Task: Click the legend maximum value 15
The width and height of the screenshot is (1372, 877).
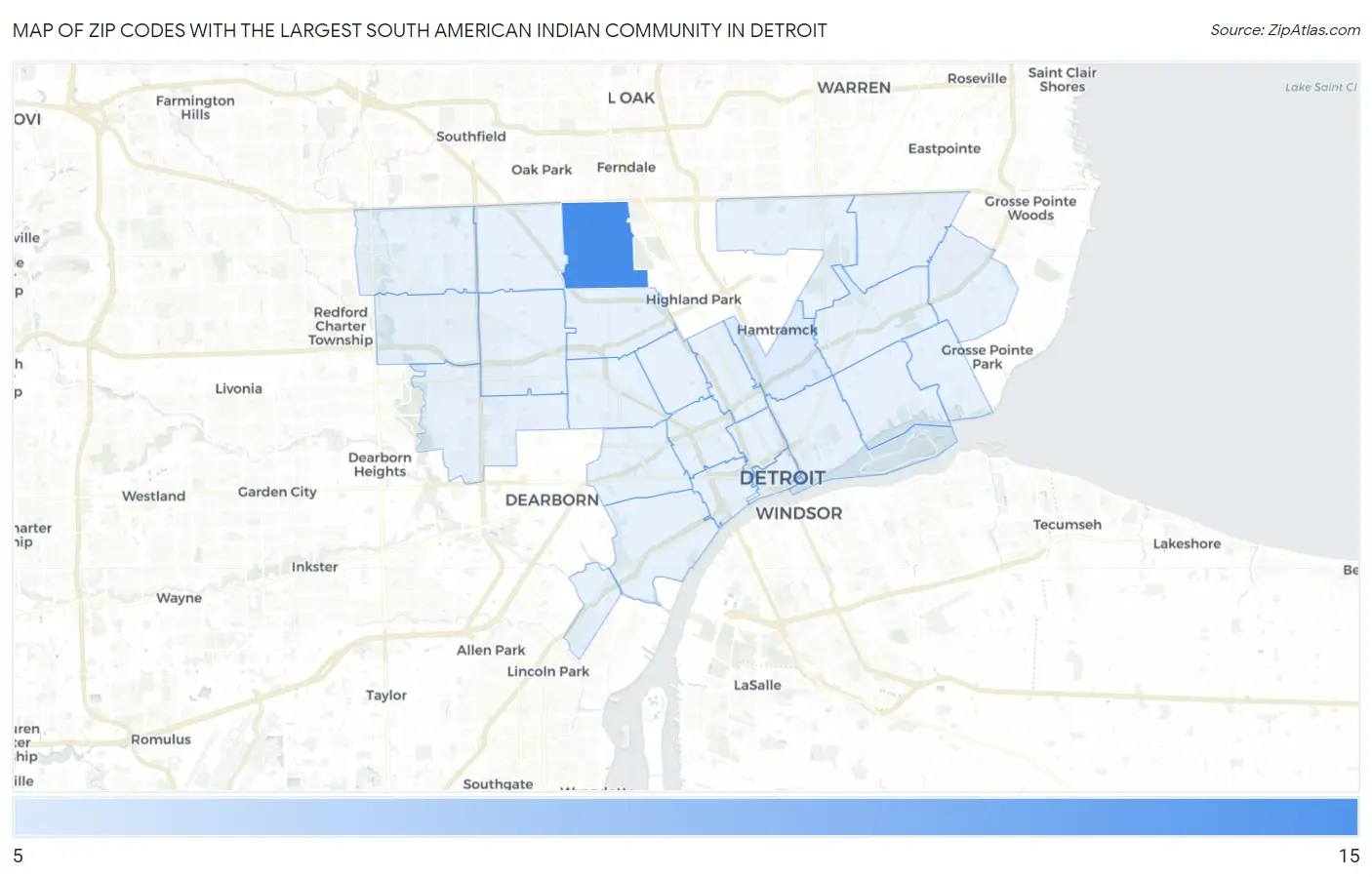Action: tap(1349, 856)
